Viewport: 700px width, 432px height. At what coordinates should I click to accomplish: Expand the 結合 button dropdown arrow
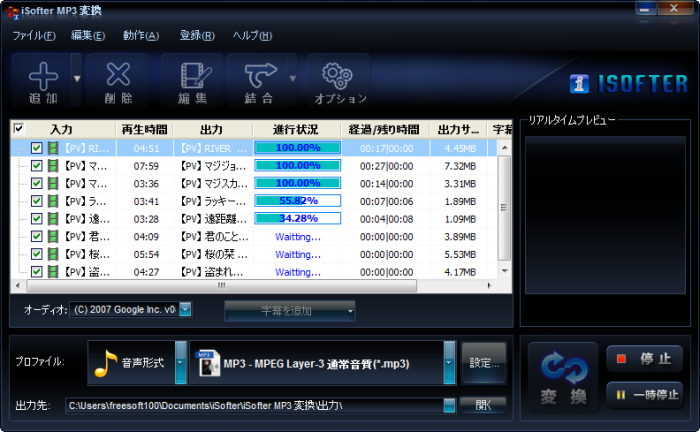(292, 79)
